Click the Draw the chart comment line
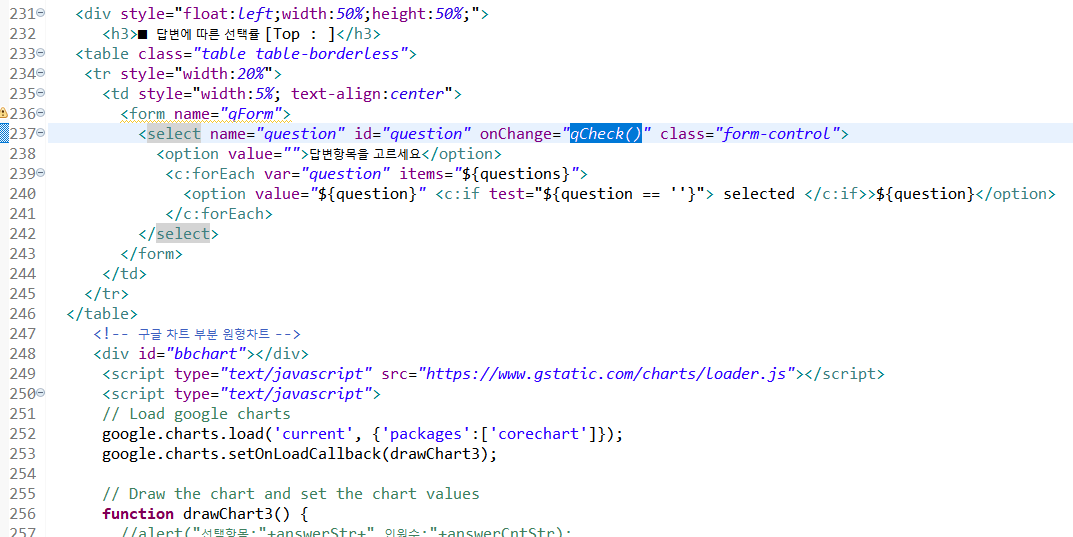The width and height of the screenshot is (1073, 537). [291, 494]
